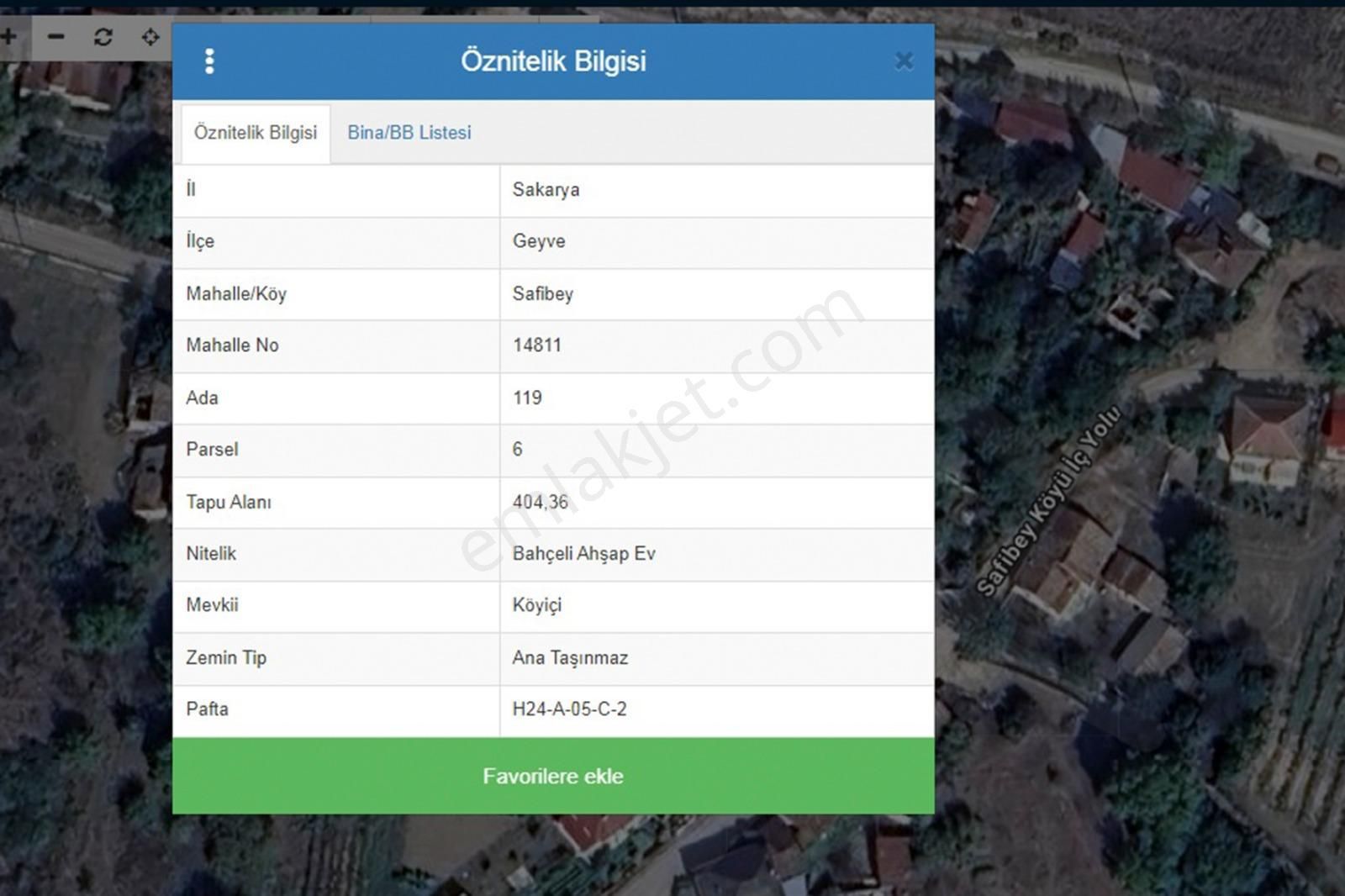
Task: Refresh the map using the circular arrows
Action: coord(103,37)
